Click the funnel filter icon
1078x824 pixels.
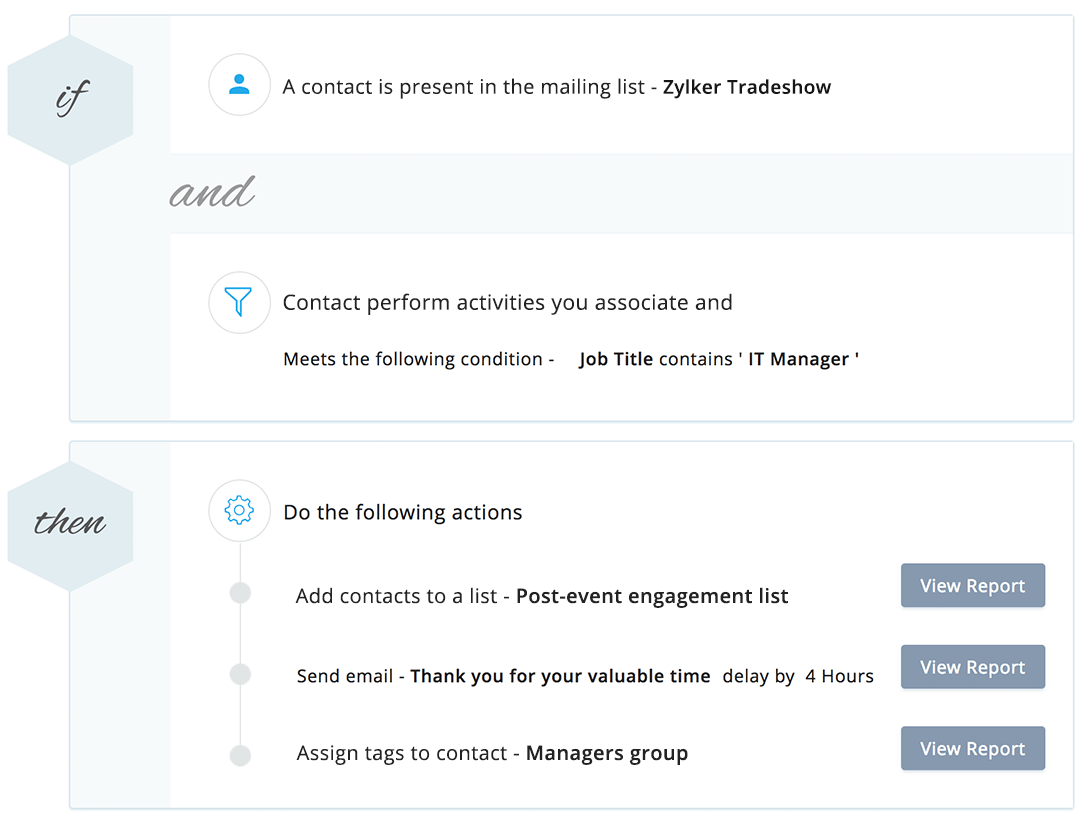239,302
